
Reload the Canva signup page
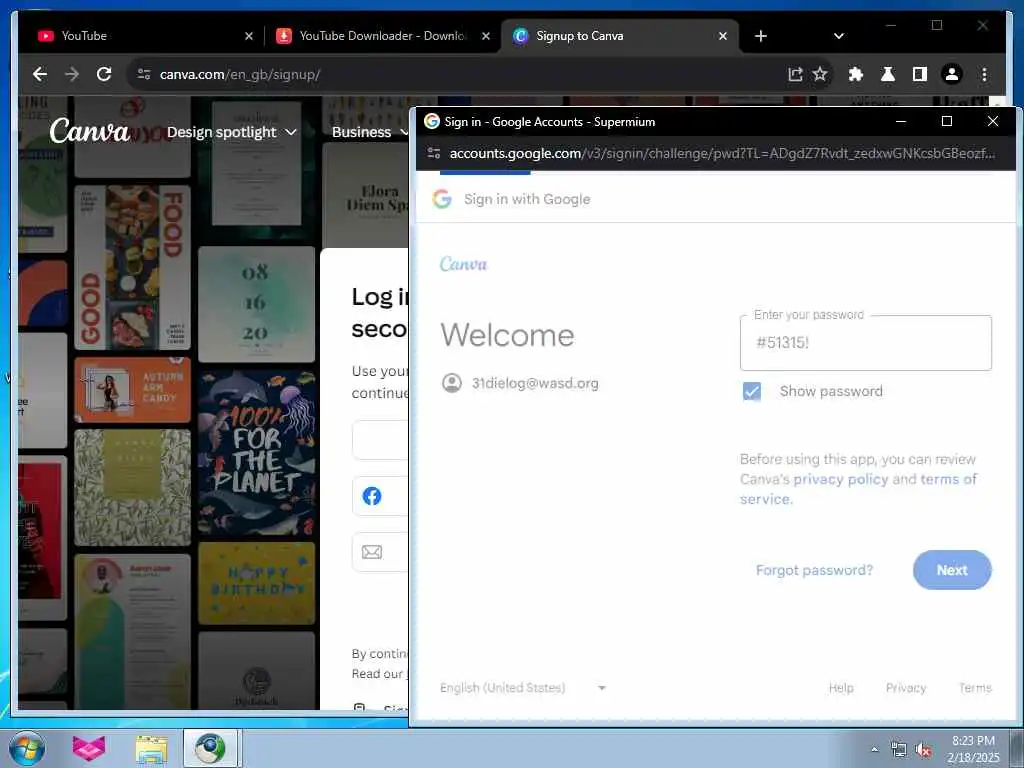coord(104,74)
